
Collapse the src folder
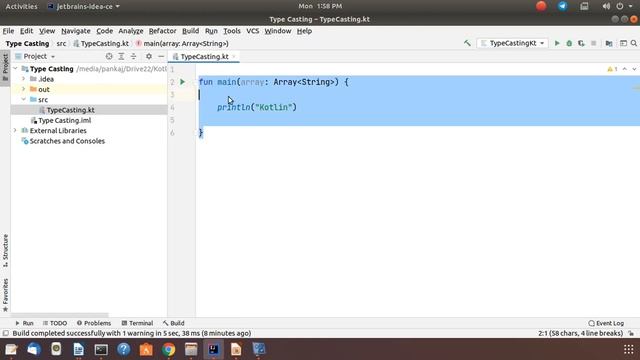click(24, 100)
